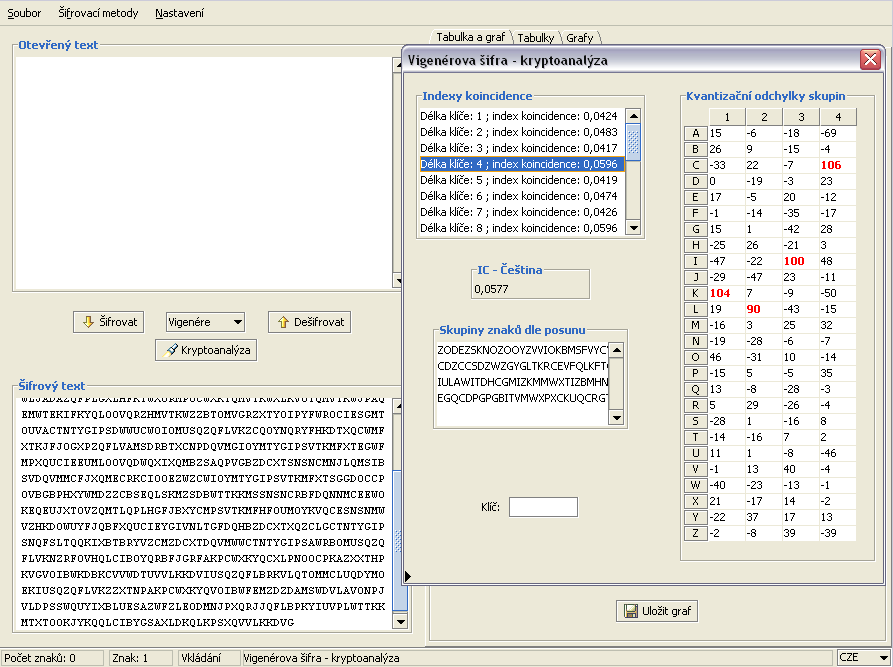Click the red 106 value in row C

[x=831, y=165]
